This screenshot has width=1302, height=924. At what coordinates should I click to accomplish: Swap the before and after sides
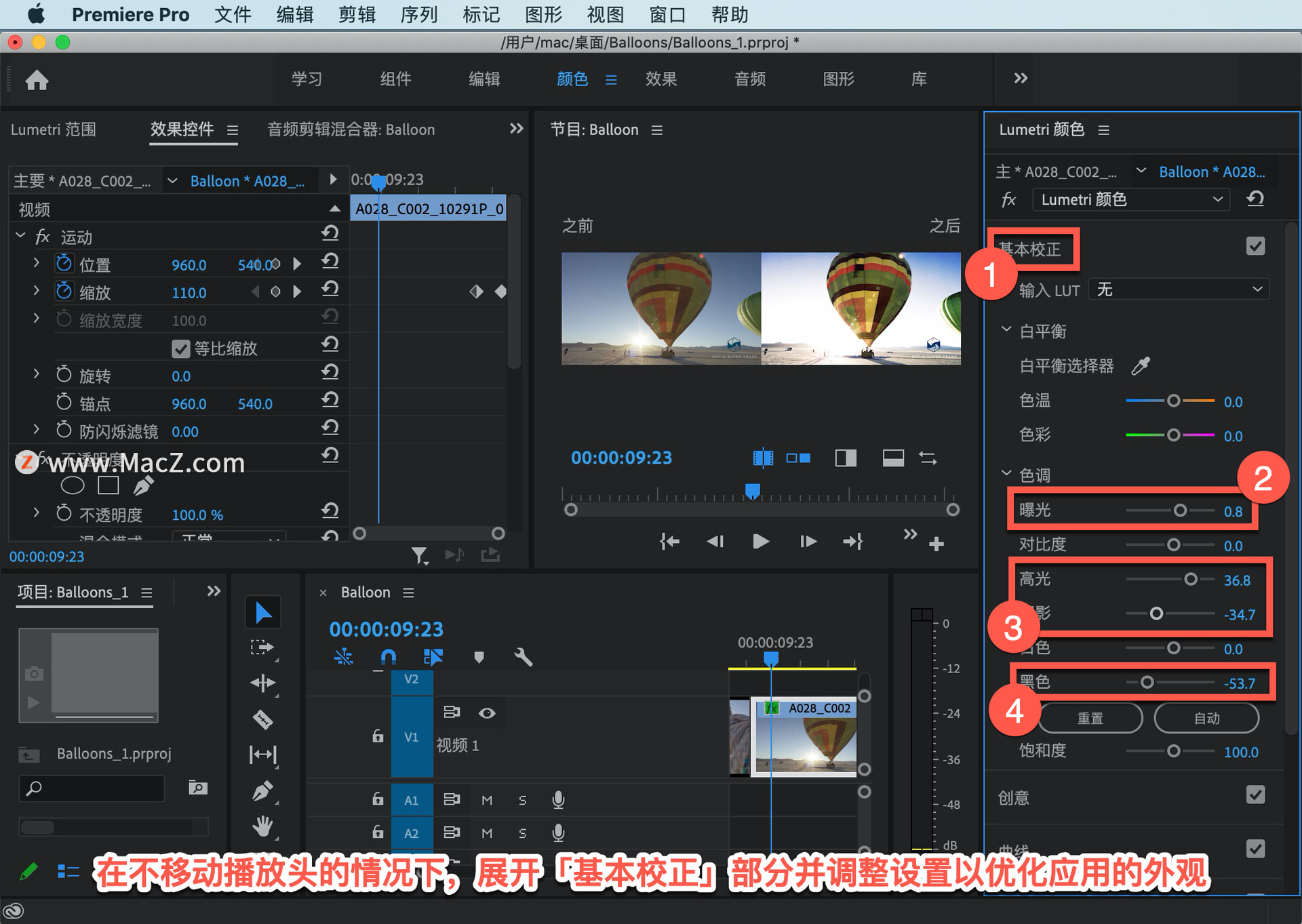click(928, 458)
